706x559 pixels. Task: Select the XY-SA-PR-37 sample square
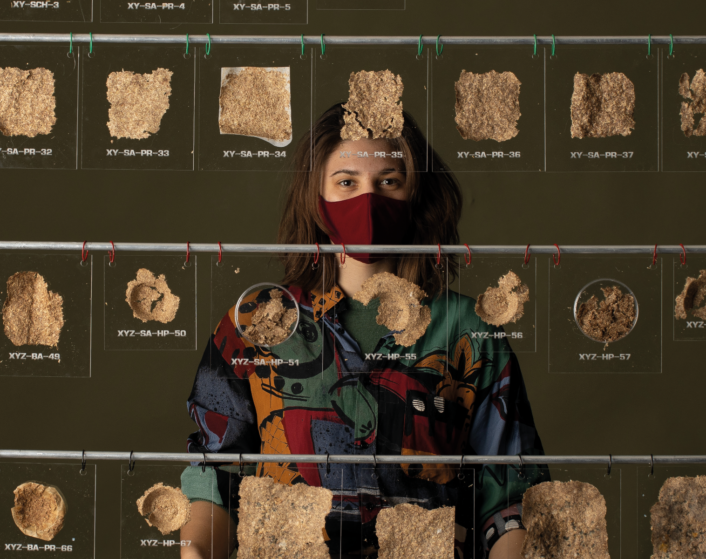pos(602,105)
